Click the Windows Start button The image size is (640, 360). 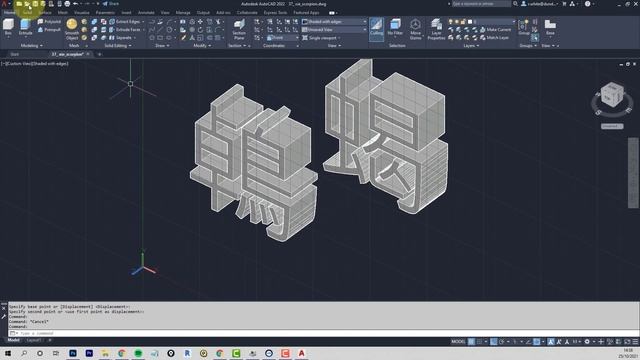pyautogui.click(x=8, y=353)
